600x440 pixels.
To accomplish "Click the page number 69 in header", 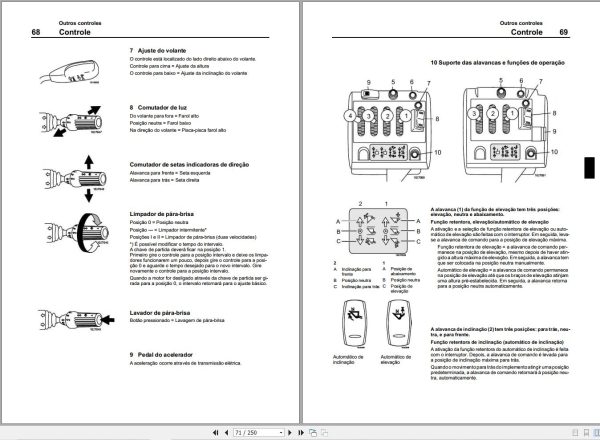I will click(x=564, y=32).
